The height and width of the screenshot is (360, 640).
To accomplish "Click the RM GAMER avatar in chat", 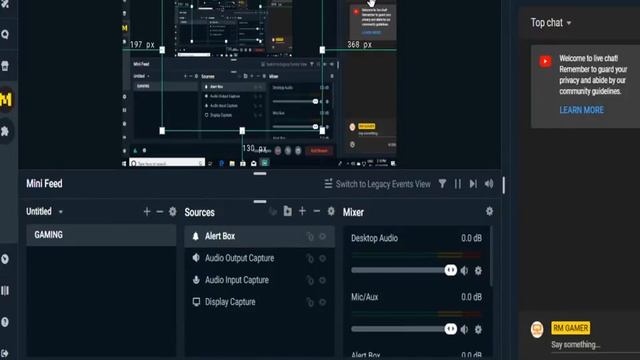I will [537, 329].
